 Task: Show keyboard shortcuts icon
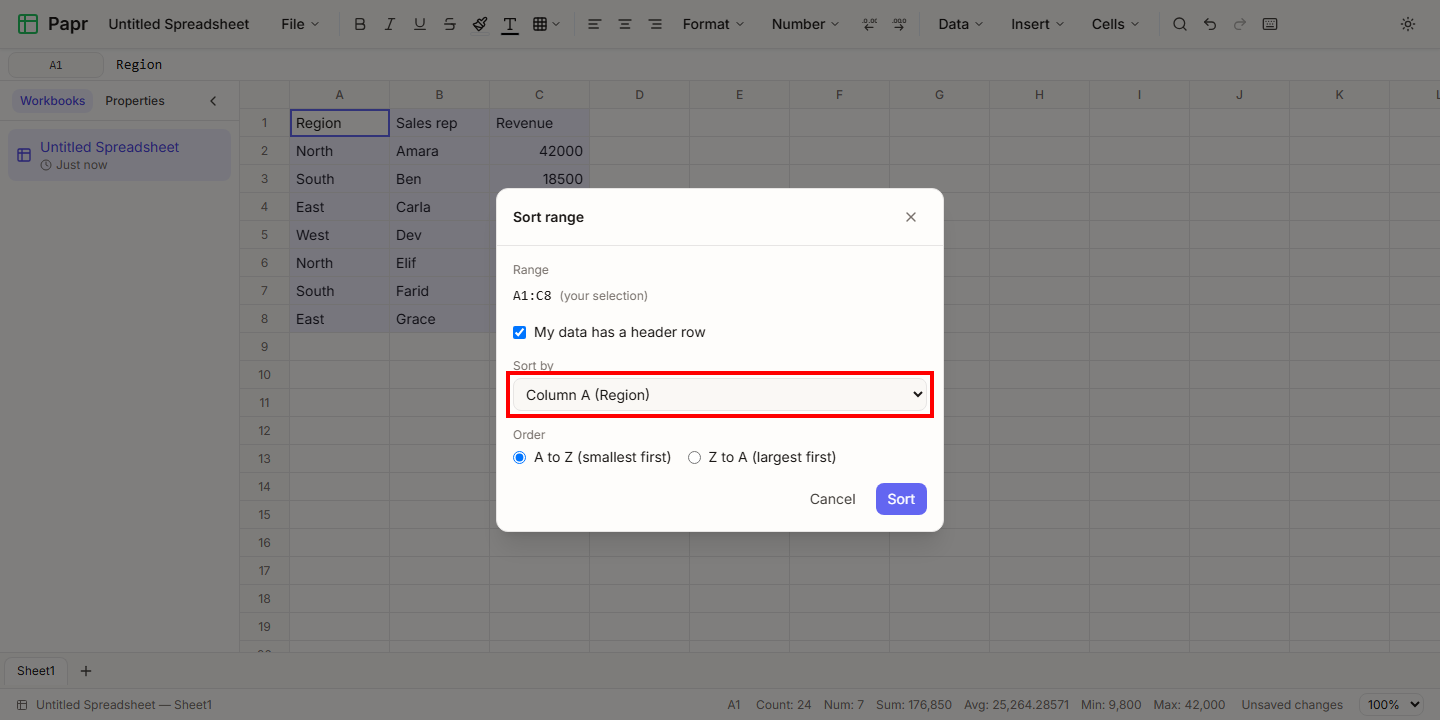1270,24
